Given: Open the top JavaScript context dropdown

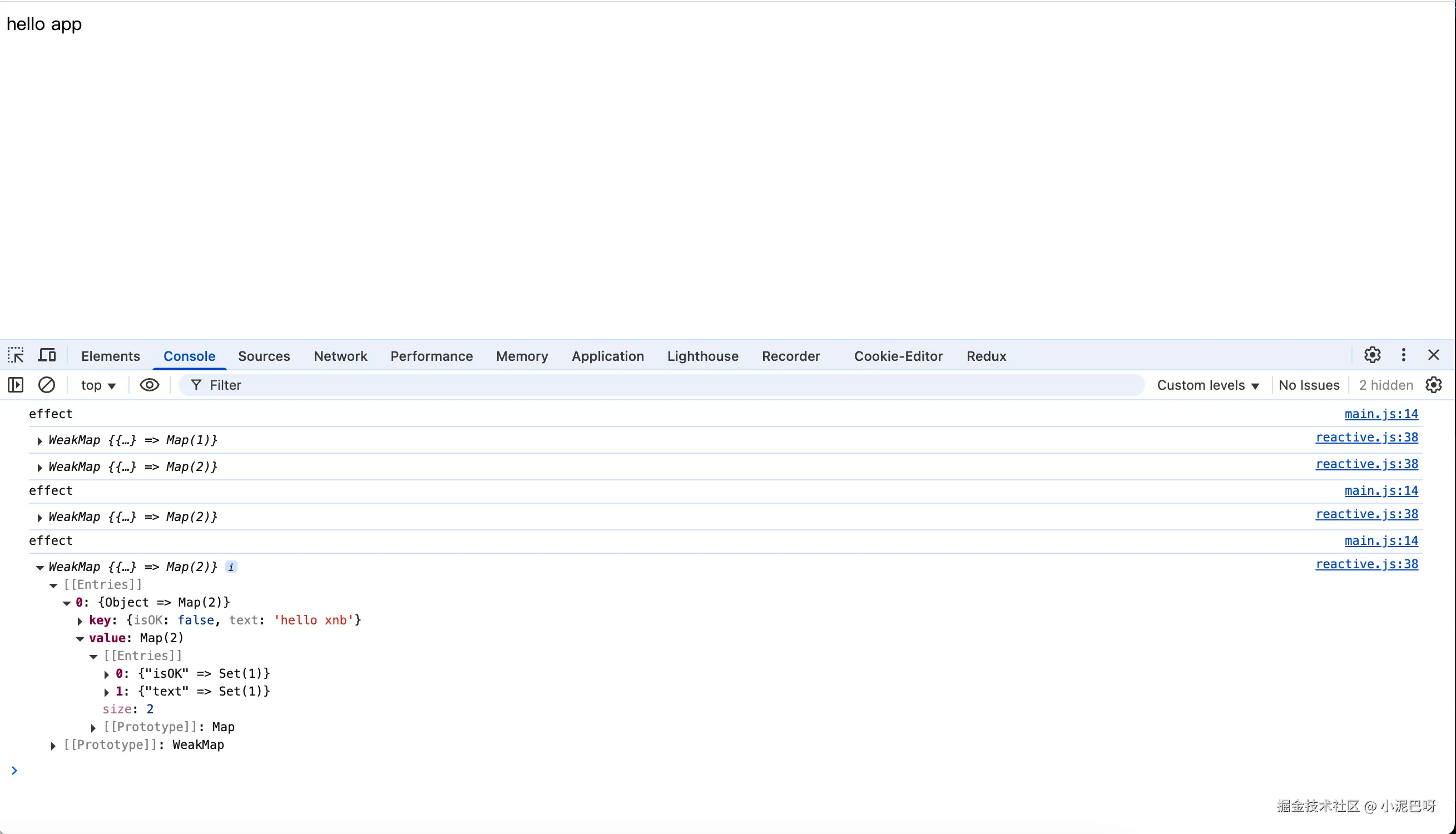Looking at the screenshot, I should (98, 385).
